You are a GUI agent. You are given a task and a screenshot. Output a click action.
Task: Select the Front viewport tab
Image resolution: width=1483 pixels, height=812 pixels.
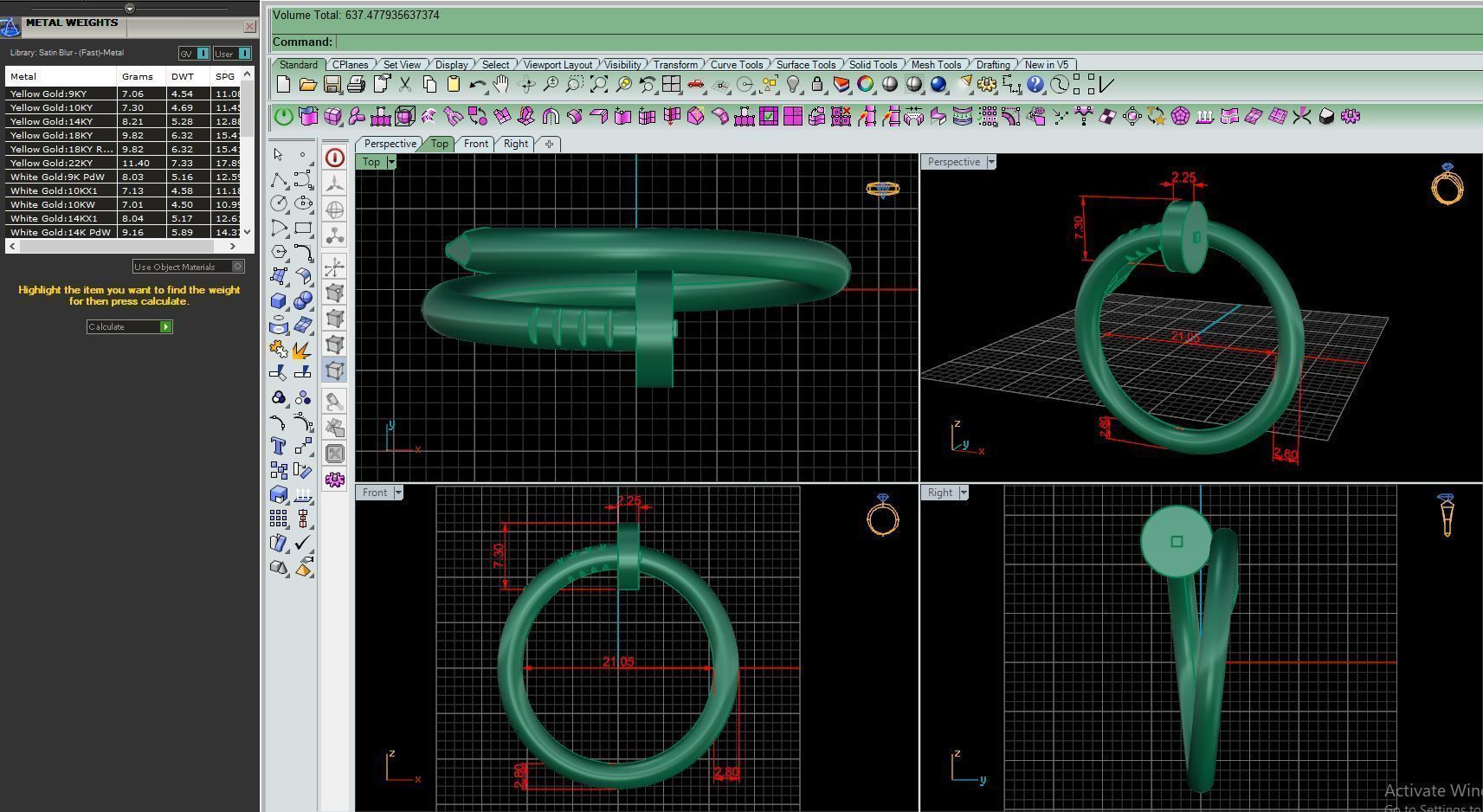coord(475,144)
